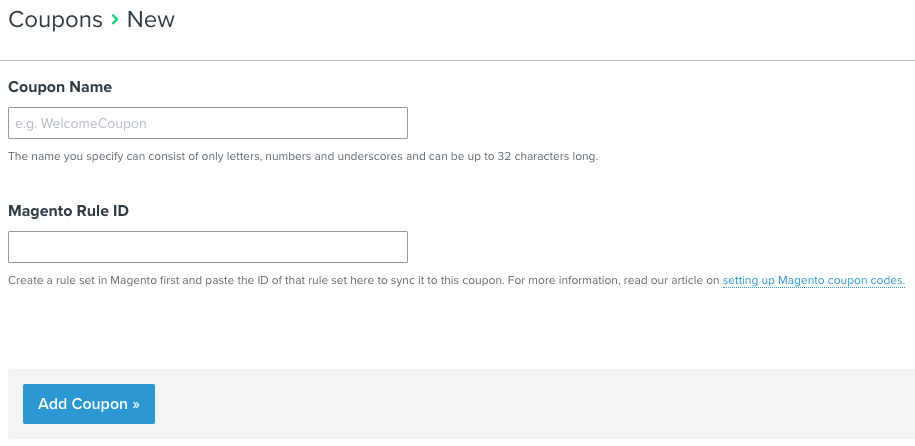Screen dimensions: 915x446
Task: Click the green breadcrumb chevron separator
Action: coord(115,20)
